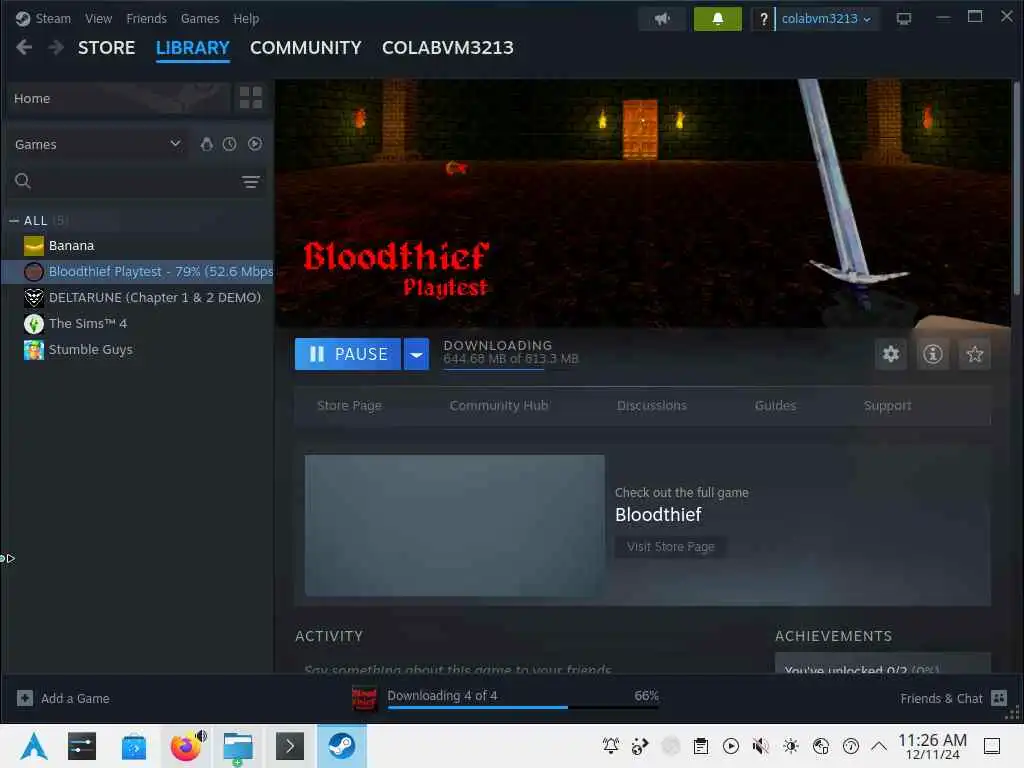This screenshot has height=768, width=1024.
Task: Open the colabvm3213 account dropdown
Action: 826,18
